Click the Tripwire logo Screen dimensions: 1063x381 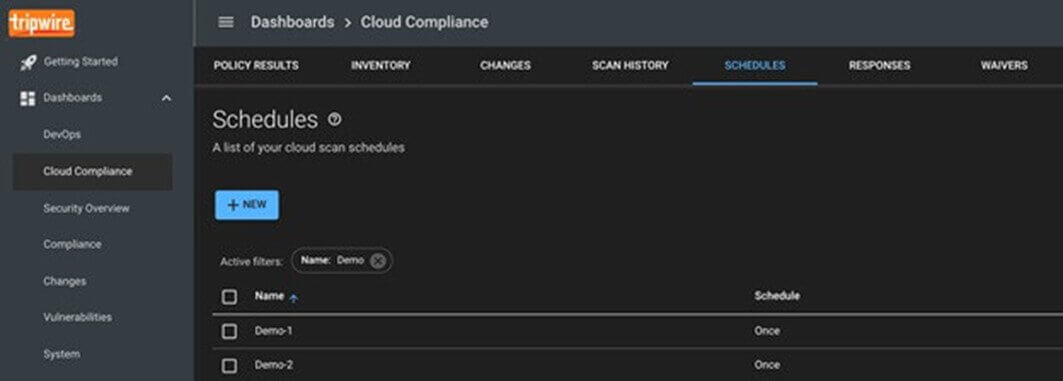(x=41, y=24)
